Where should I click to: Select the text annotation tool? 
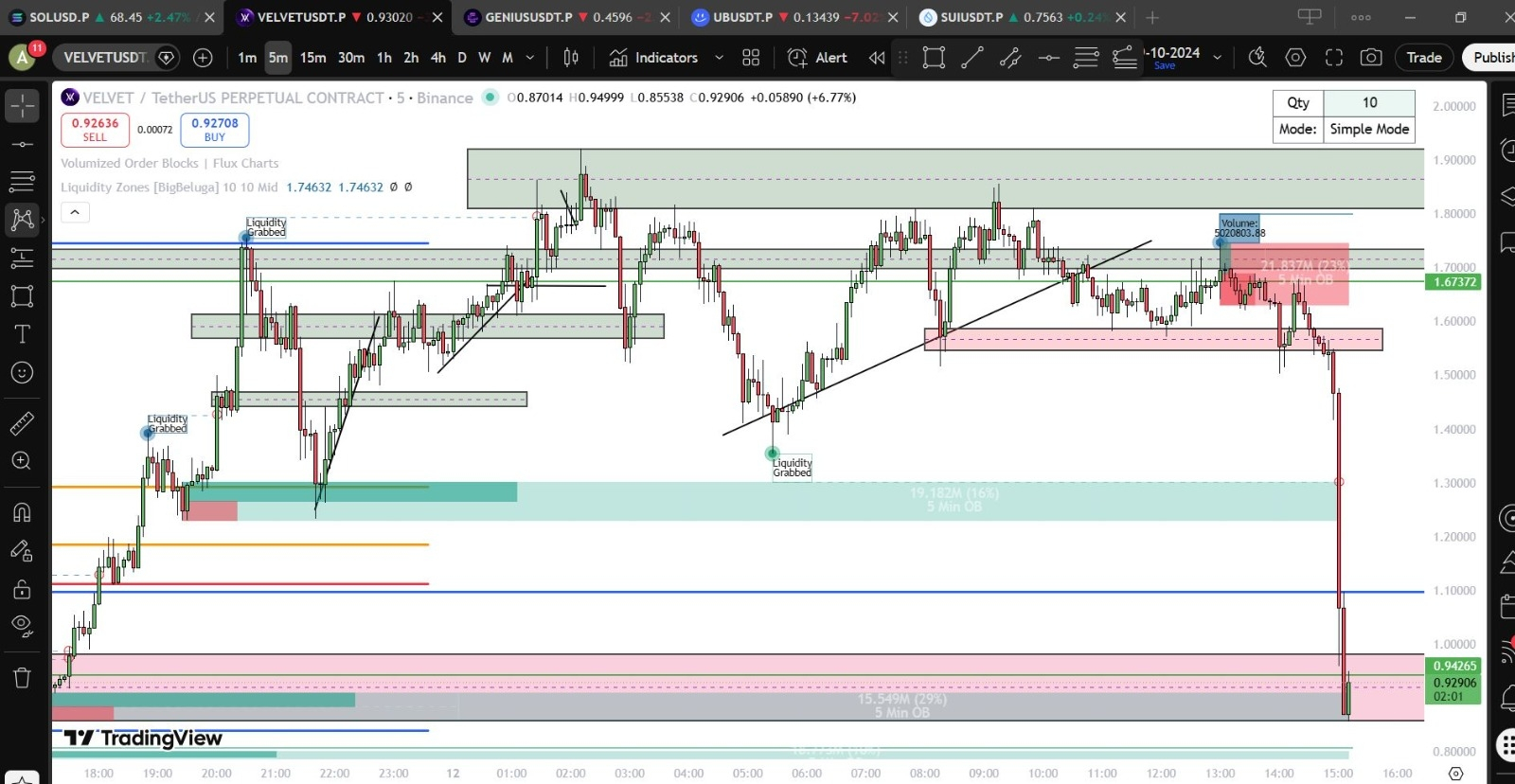click(x=22, y=334)
